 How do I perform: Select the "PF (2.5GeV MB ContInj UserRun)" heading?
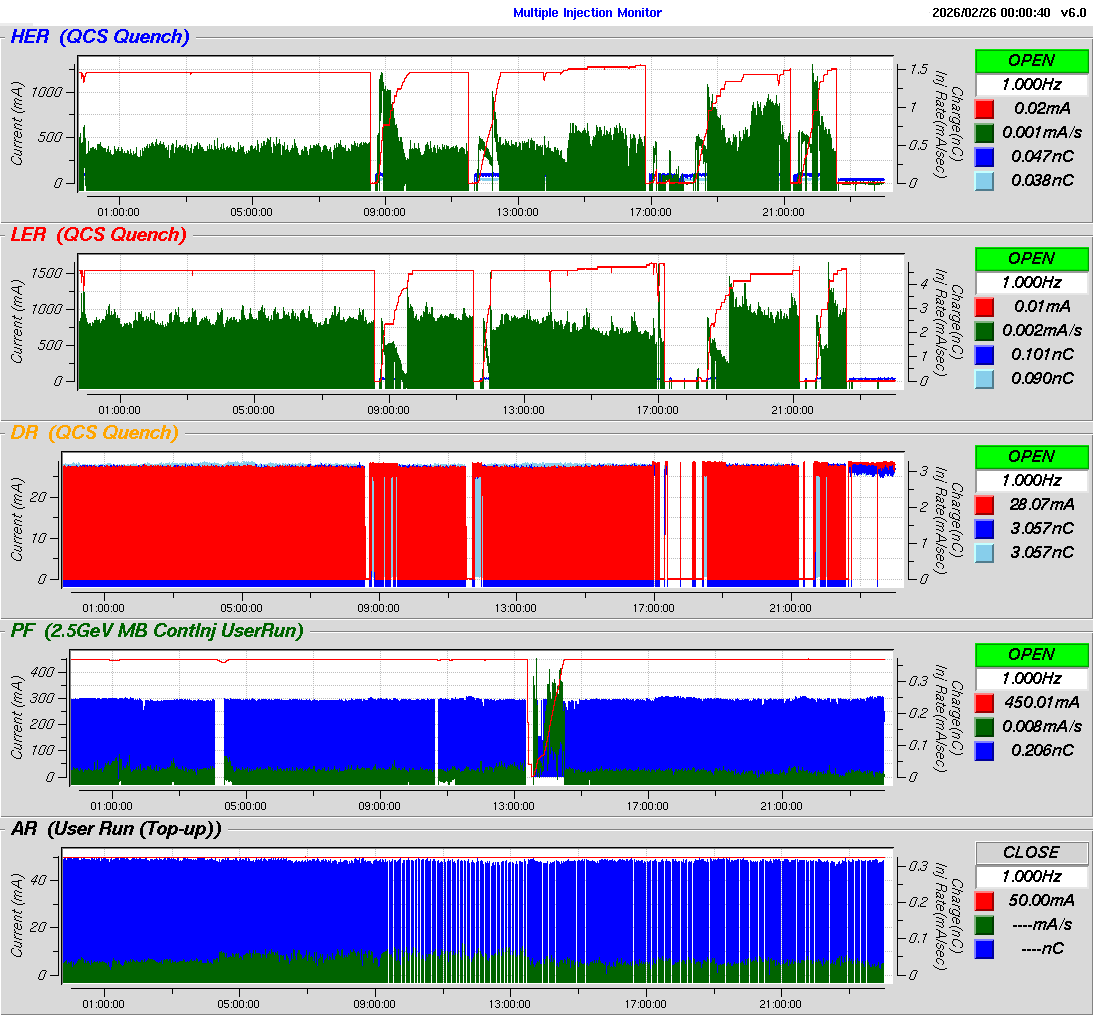[156, 631]
